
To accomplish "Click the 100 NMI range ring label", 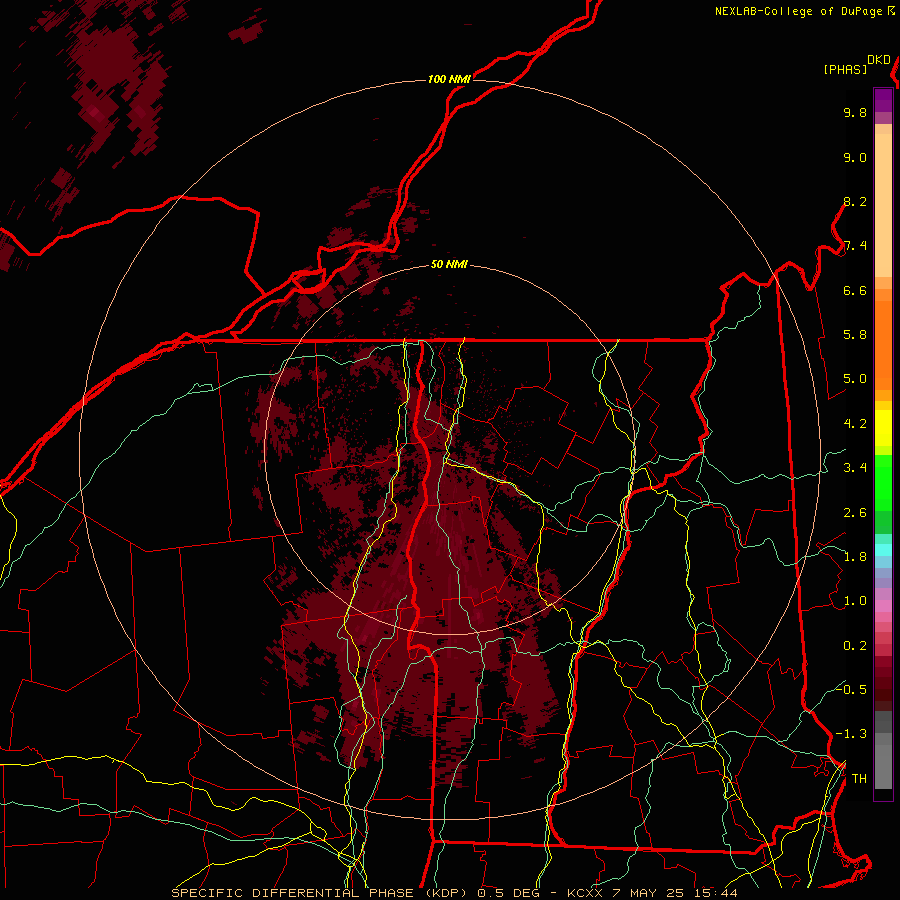I will point(449,79).
